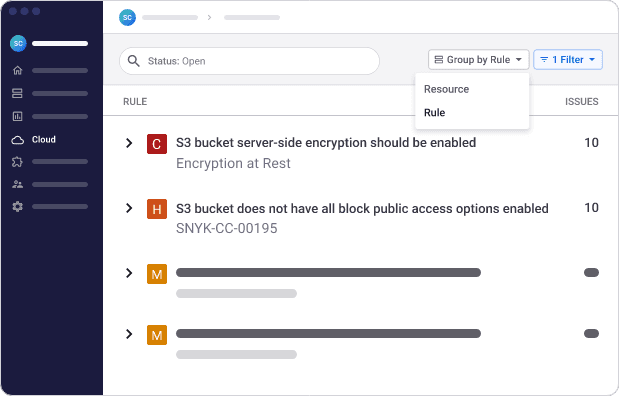Open the integrations puzzle piece icon
619x396 pixels.
[17, 161]
